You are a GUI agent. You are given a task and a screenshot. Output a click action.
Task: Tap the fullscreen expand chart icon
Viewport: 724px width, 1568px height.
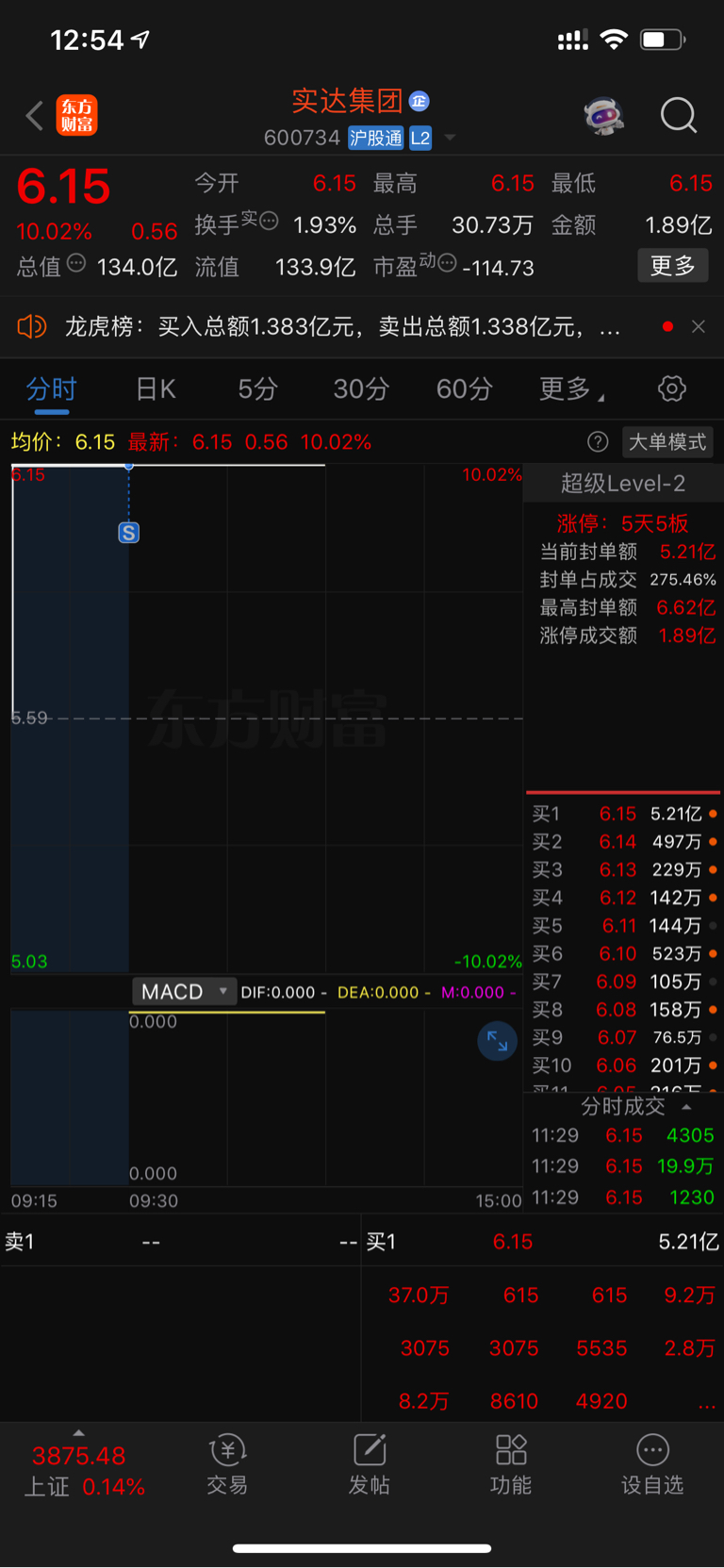pos(497,1042)
